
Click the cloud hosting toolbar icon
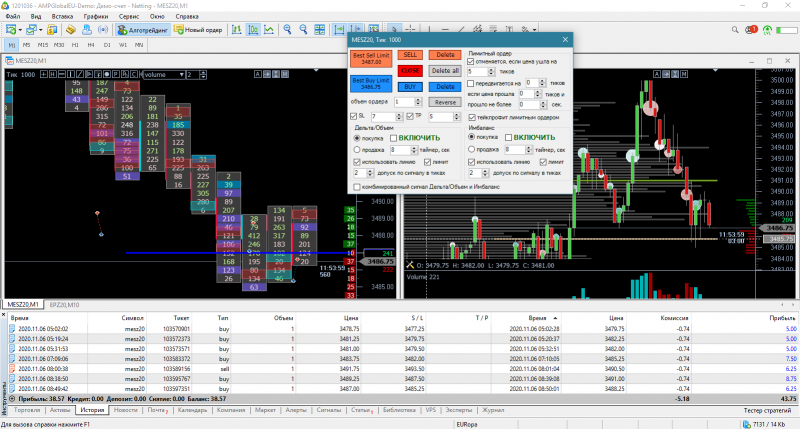[87, 30]
